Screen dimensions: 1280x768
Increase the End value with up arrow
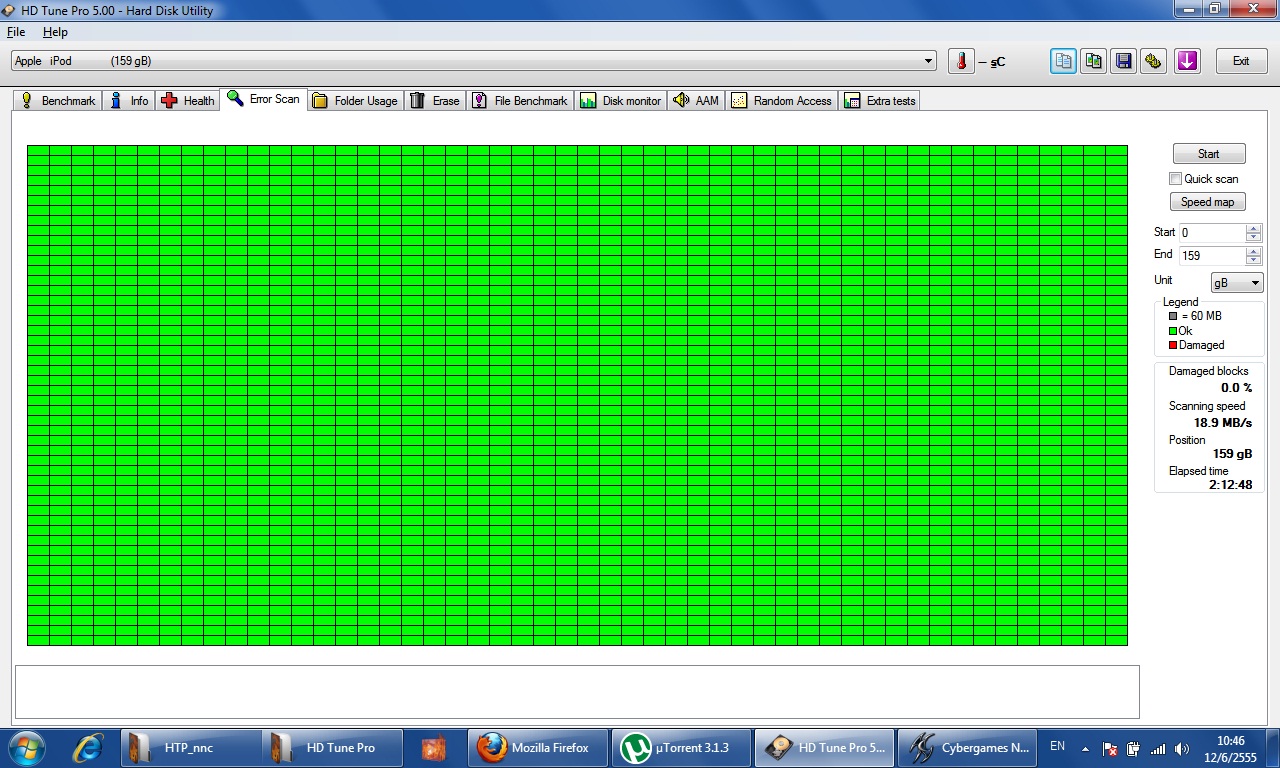pos(1254,251)
